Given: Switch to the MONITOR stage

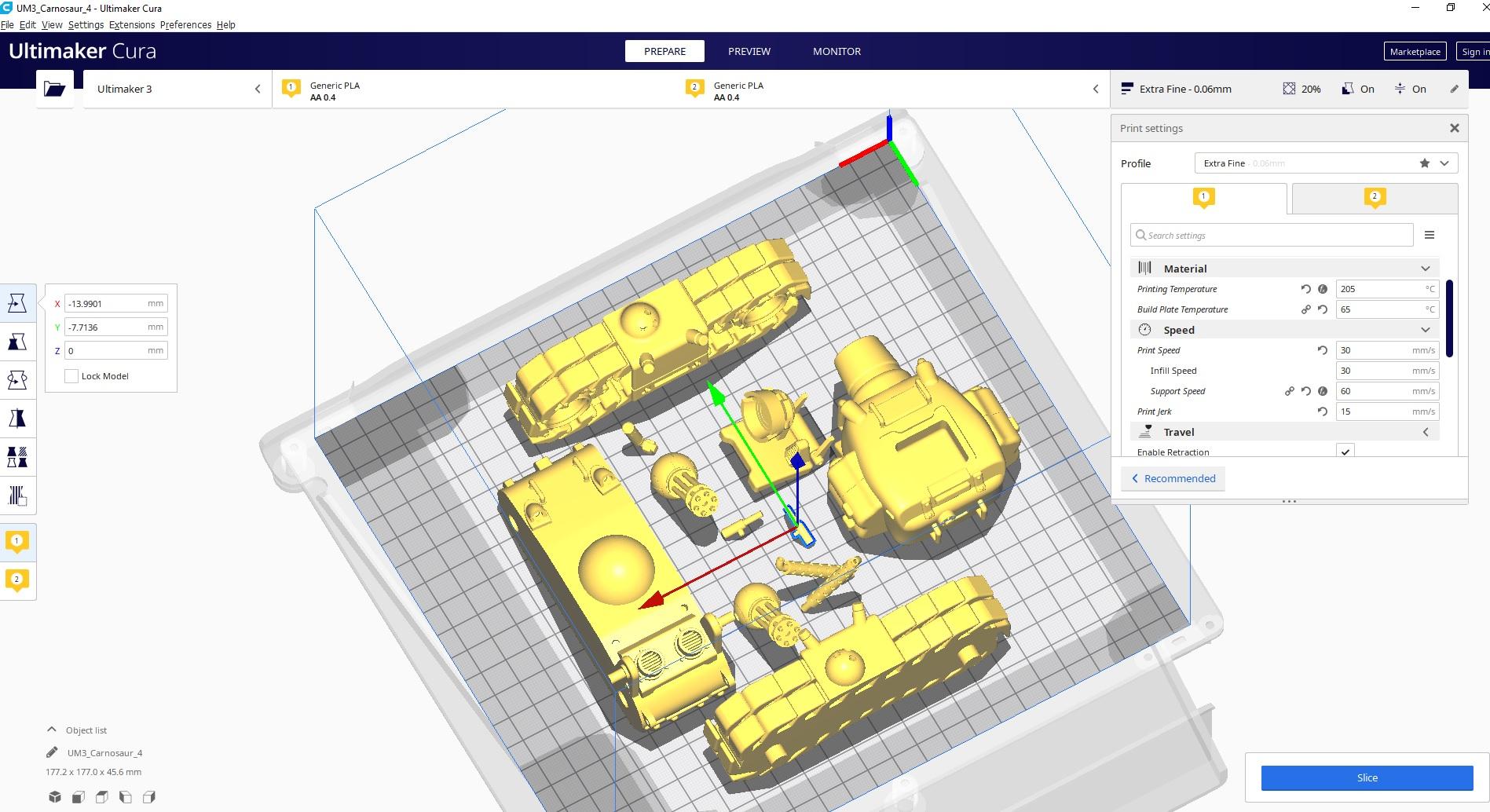Looking at the screenshot, I should pos(837,51).
